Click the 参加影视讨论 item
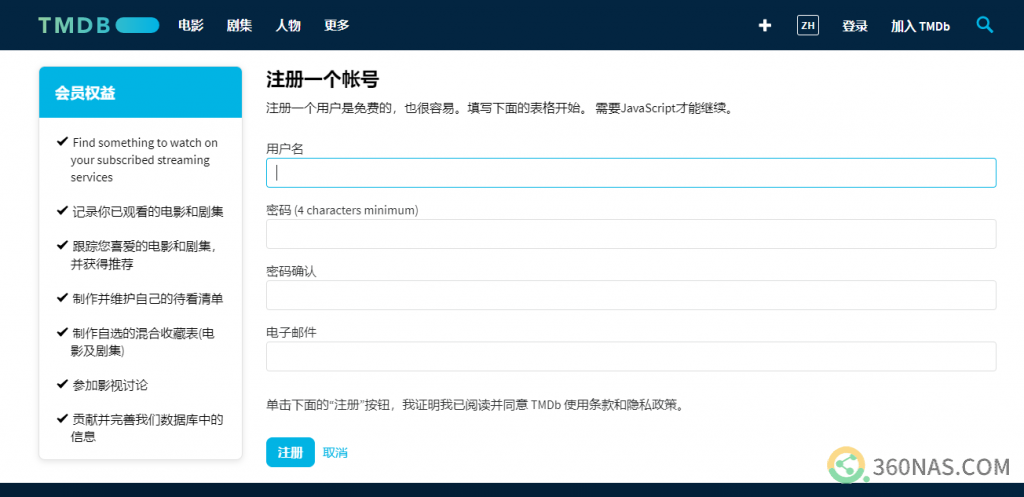 (103, 385)
